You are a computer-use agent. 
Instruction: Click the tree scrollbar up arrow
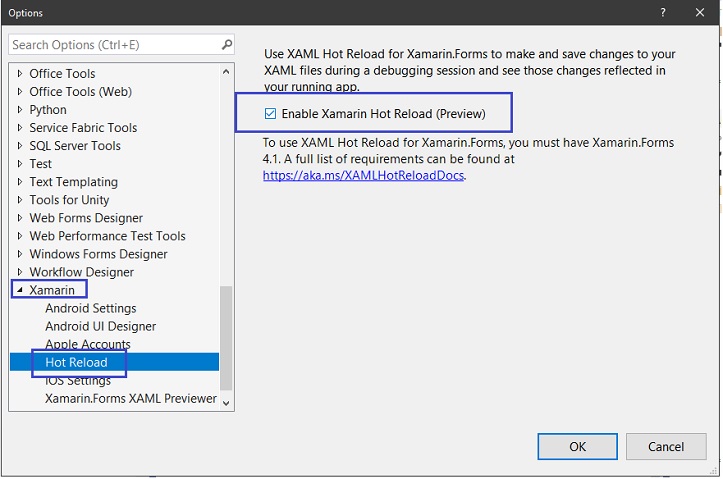point(226,71)
